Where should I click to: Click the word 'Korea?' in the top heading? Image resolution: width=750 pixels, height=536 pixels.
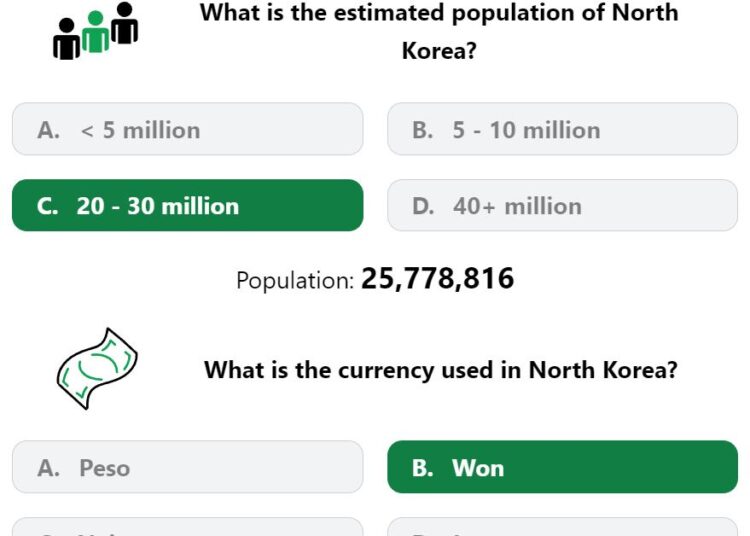click(439, 51)
